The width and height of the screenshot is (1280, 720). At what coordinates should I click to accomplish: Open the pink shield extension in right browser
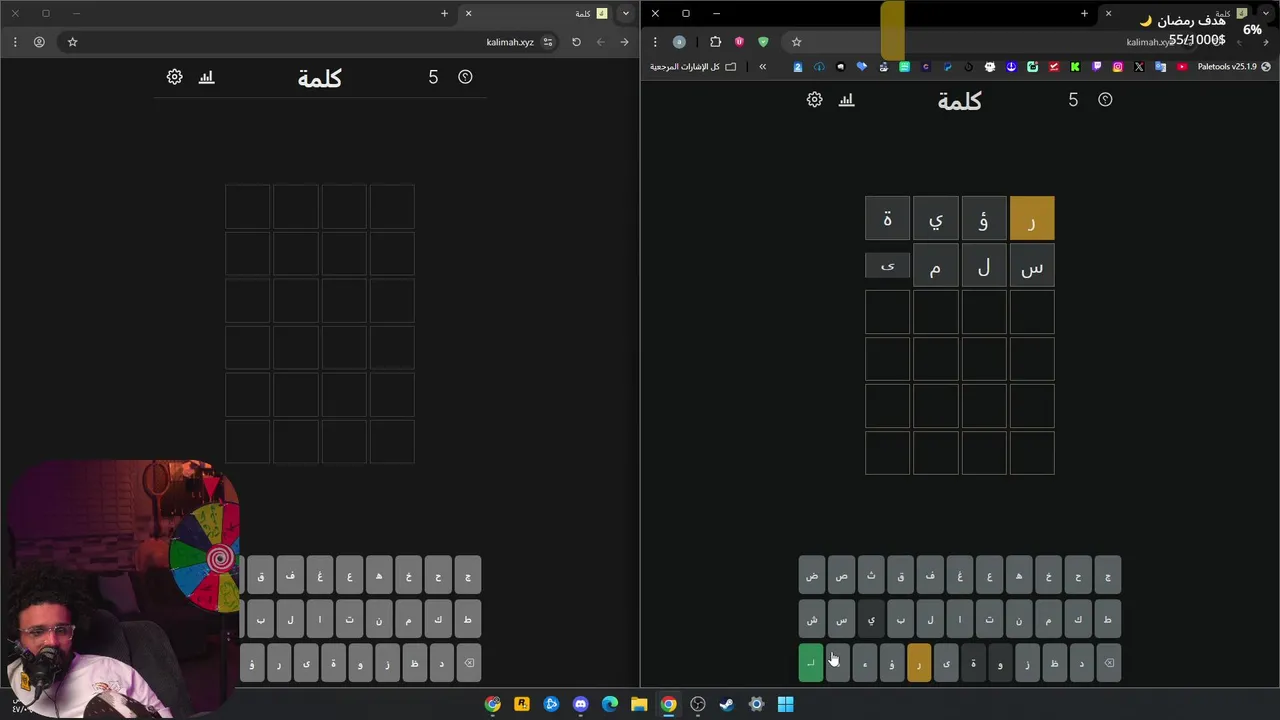click(x=739, y=42)
